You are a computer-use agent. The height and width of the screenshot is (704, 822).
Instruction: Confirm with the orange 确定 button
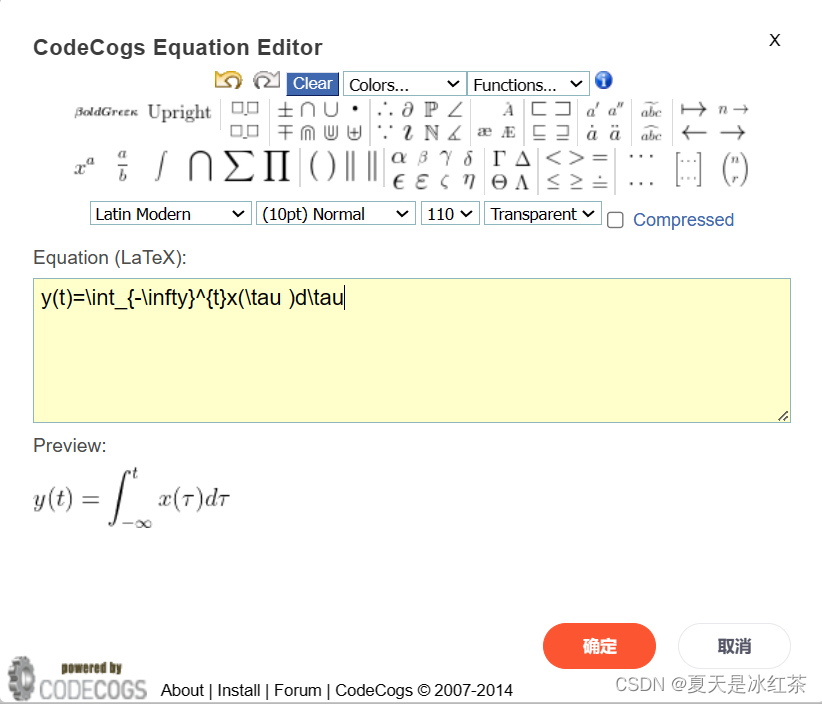tap(599, 646)
